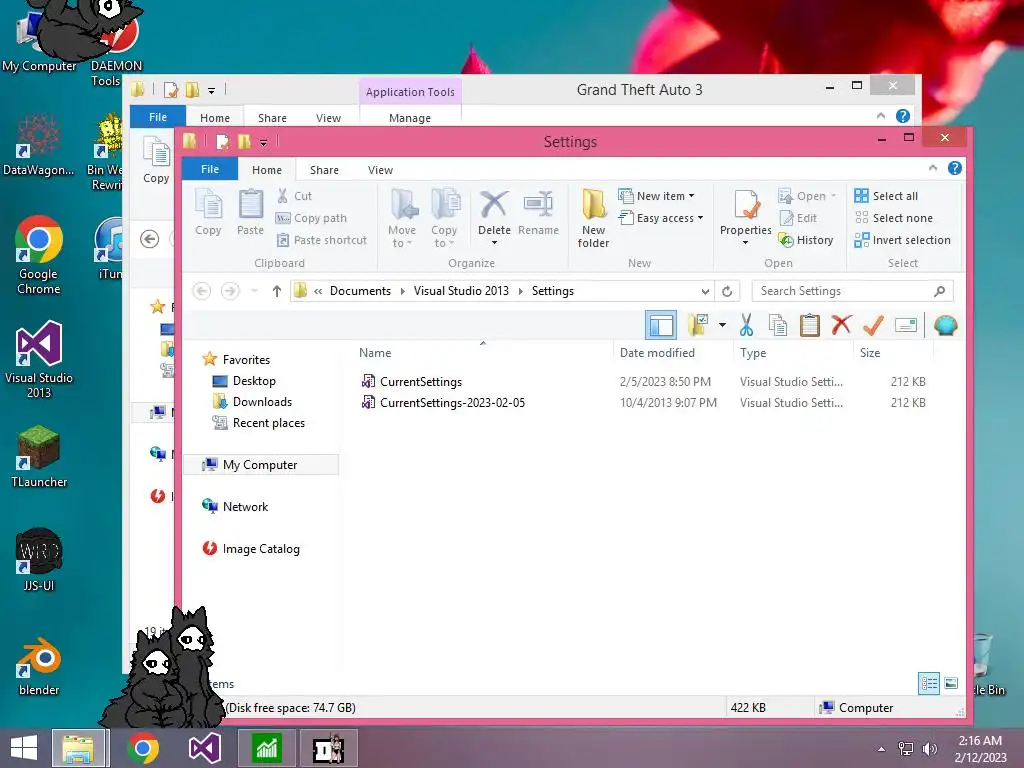Image resolution: width=1024 pixels, height=768 pixels.
Task: Toggle the preview pane toolbar icon
Action: [x=661, y=325]
